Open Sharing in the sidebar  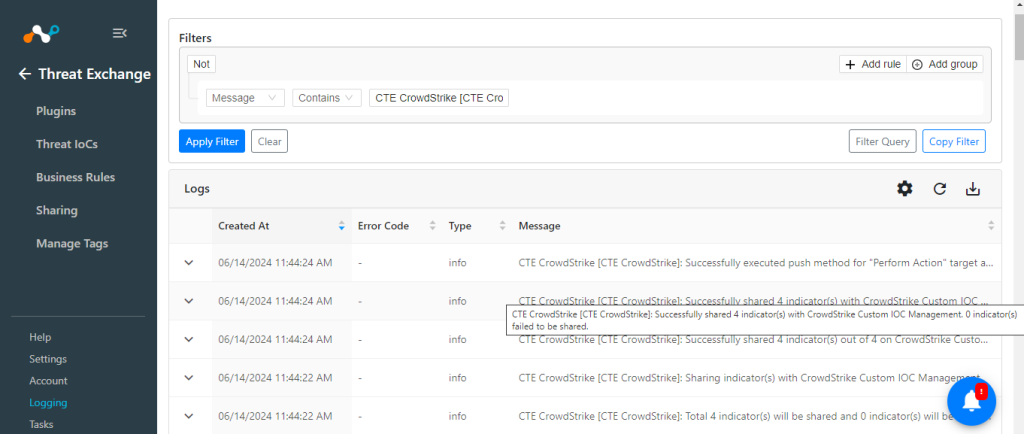pyautogui.click(x=57, y=210)
